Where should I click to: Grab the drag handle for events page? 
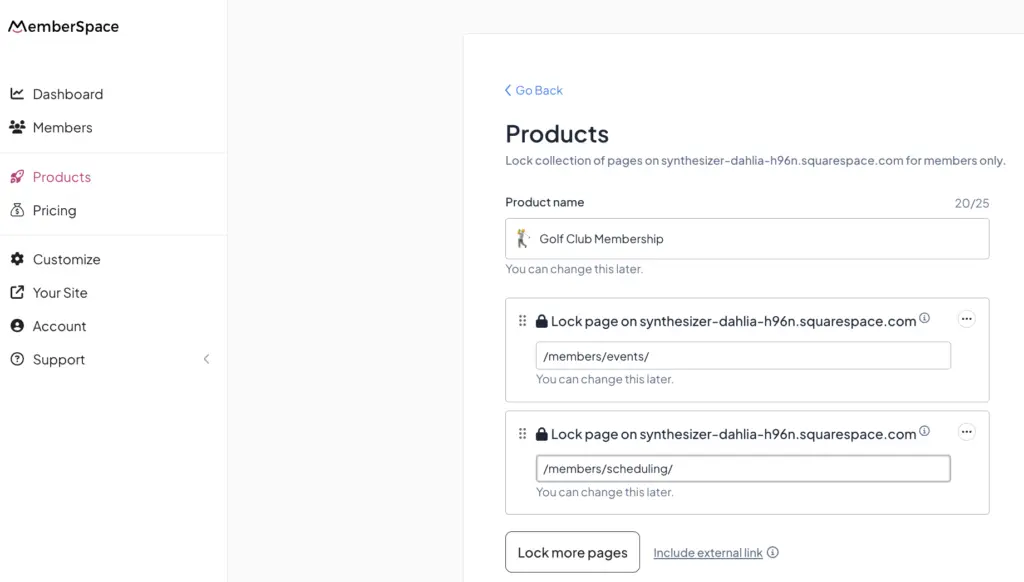522,321
